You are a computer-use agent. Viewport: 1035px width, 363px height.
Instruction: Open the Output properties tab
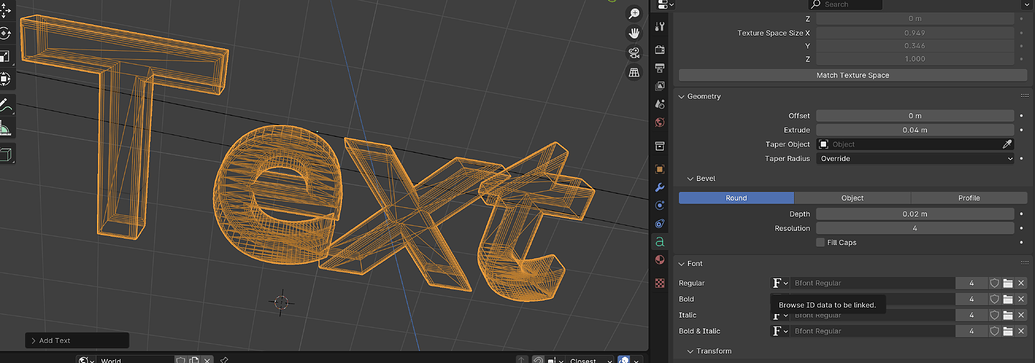(659, 68)
